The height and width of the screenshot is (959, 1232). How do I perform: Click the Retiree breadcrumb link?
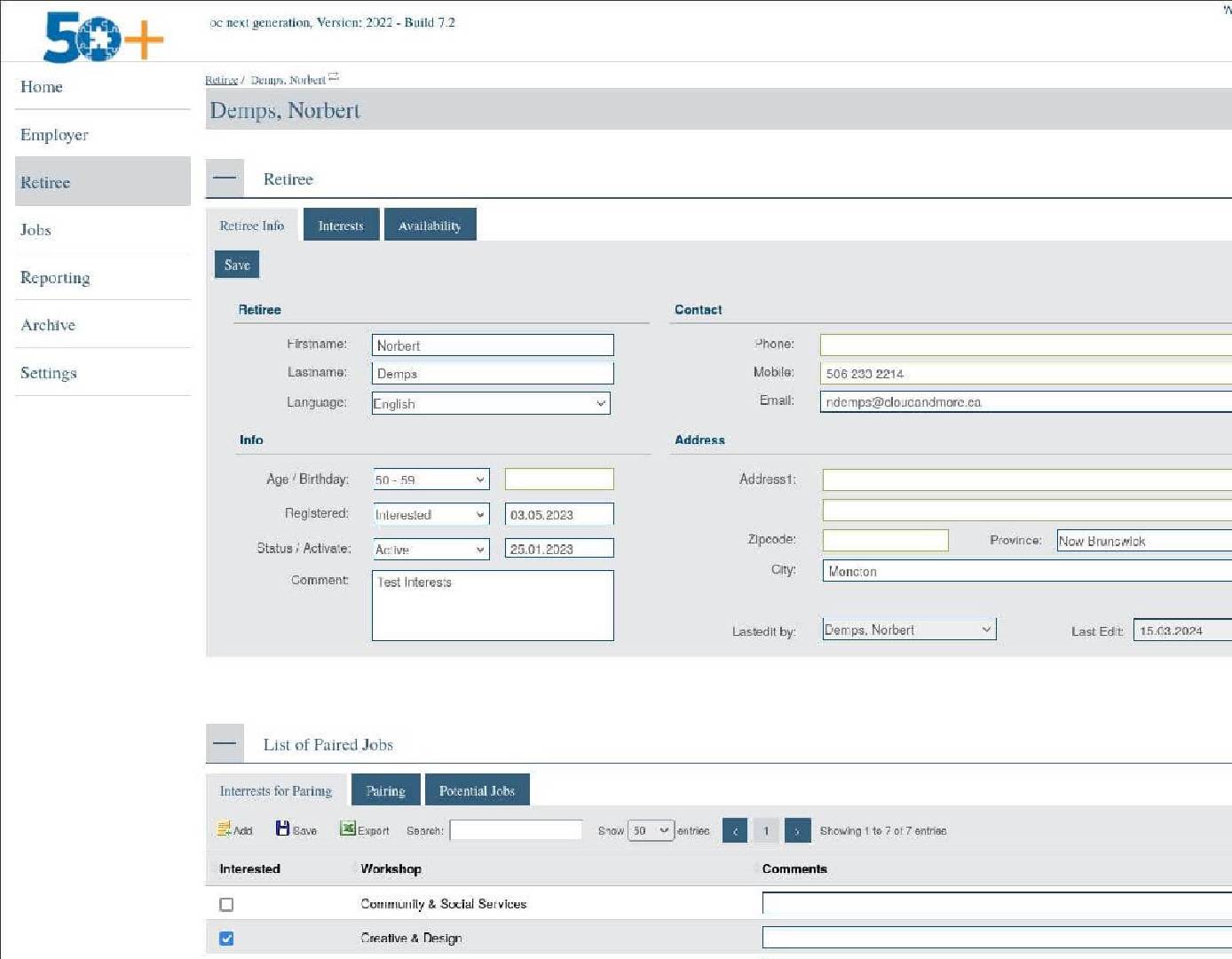[x=221, y=79]
